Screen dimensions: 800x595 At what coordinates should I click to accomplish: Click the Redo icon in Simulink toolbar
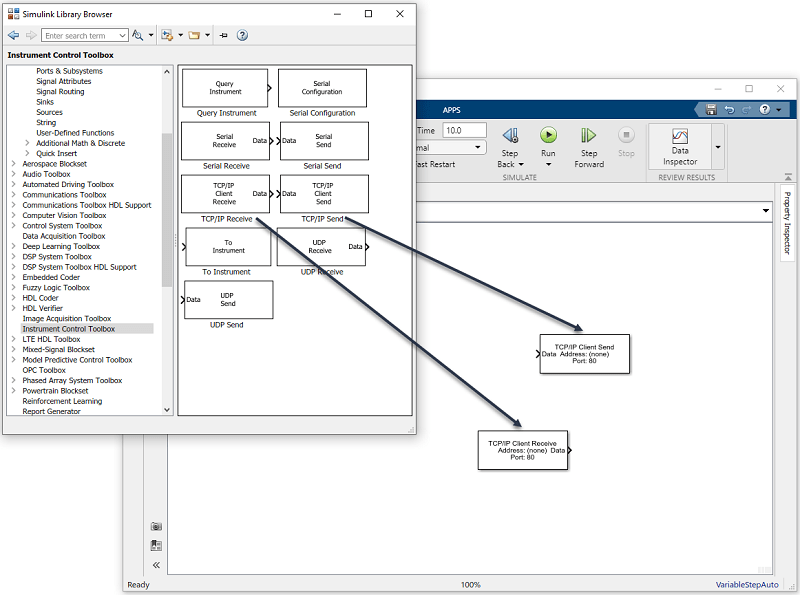[746, 109]
